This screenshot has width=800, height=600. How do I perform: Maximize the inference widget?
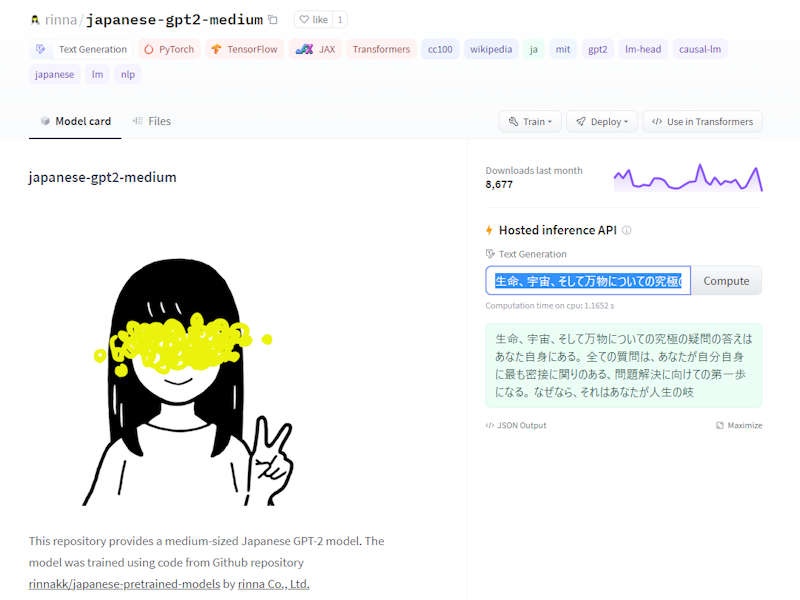739,425
